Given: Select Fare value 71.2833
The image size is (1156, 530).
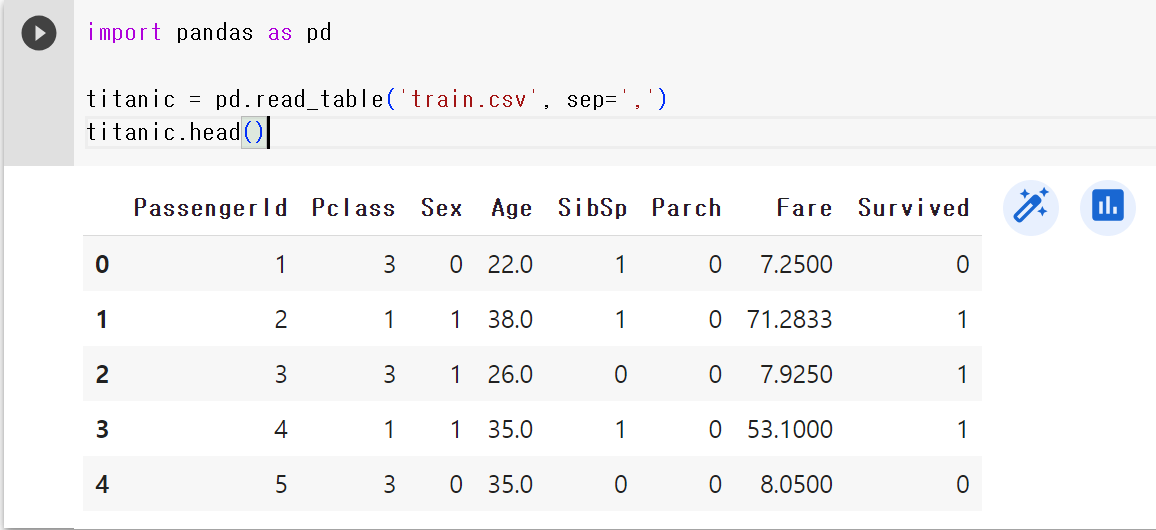Looking at the screenshot, I should [x=790, y=319].
